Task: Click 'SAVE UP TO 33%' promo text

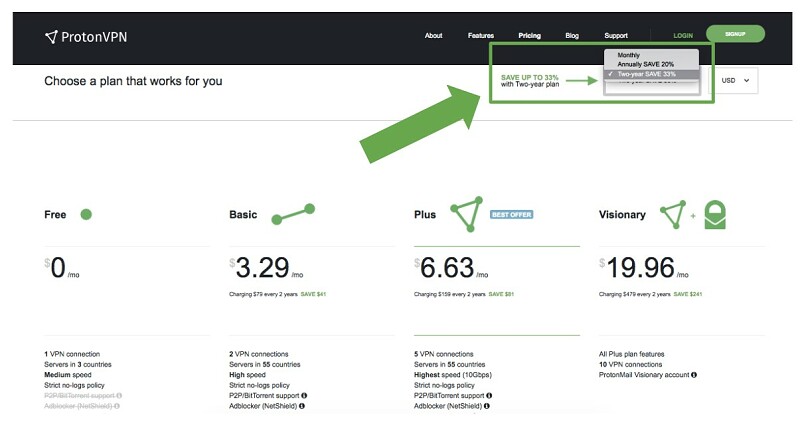Action: click(x=529, y=78)
